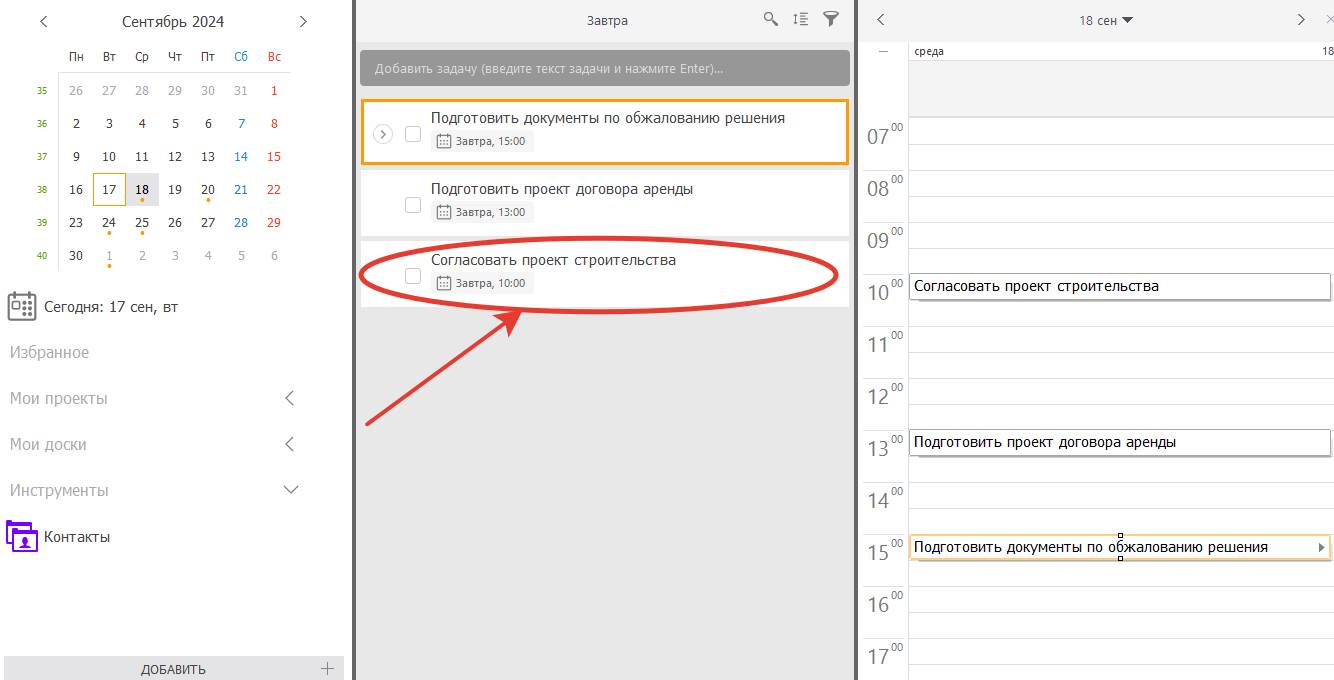Viewport: 1334px width, 680px height.
Task: Expand the Мои доски section
Action: pyautogui.click(x=290, y=444)
